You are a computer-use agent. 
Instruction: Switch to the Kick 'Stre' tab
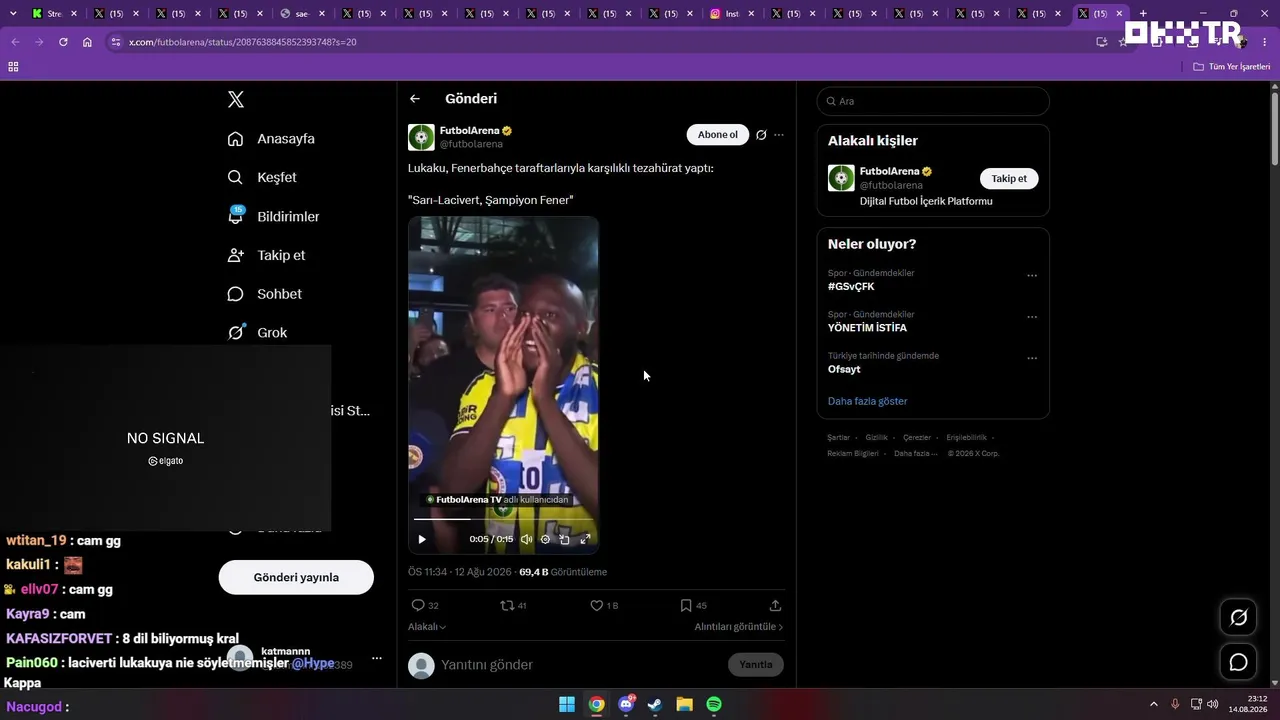53,14
